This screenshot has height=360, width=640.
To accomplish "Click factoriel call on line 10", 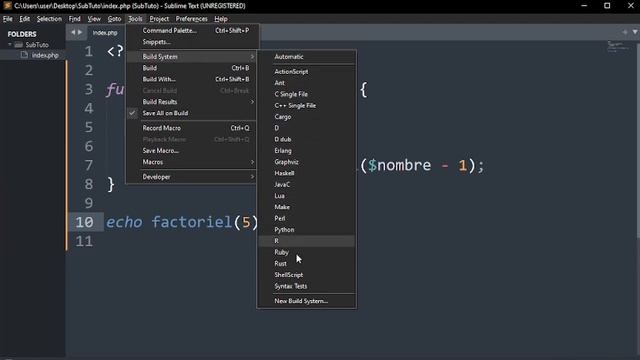I will [x=191, y=222].
